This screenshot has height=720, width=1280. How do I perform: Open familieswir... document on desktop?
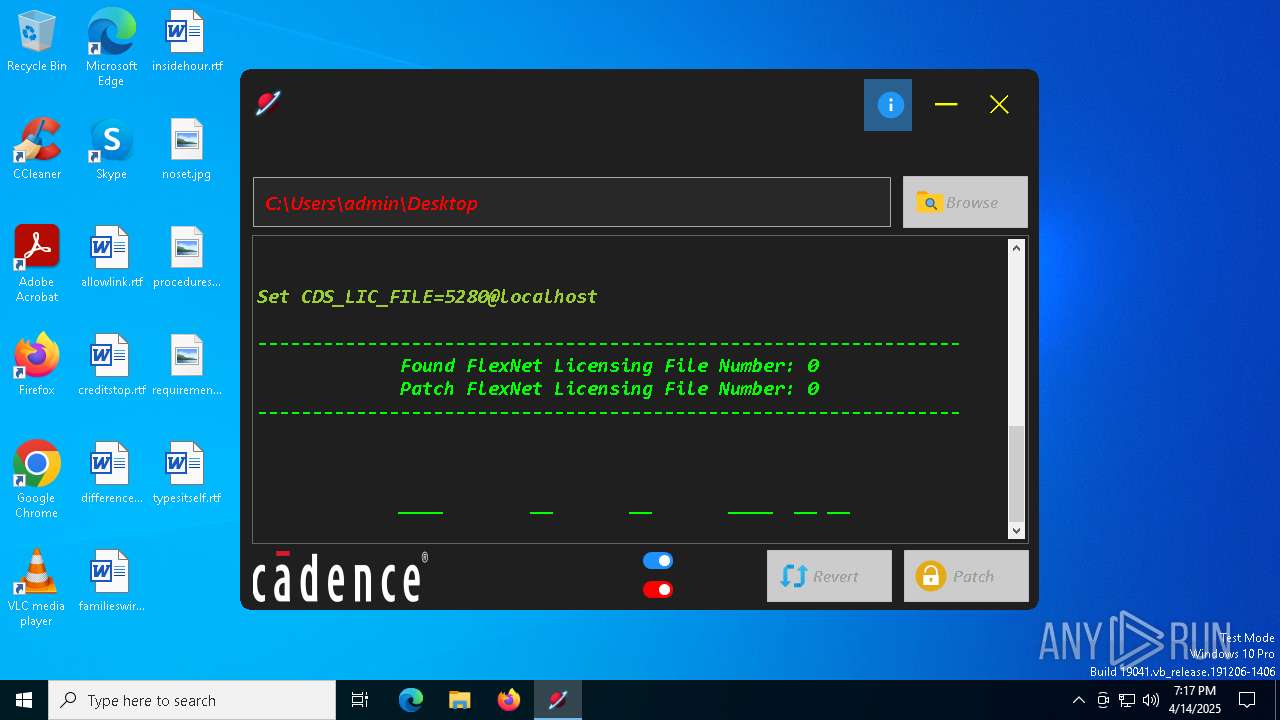coord(111,582)
